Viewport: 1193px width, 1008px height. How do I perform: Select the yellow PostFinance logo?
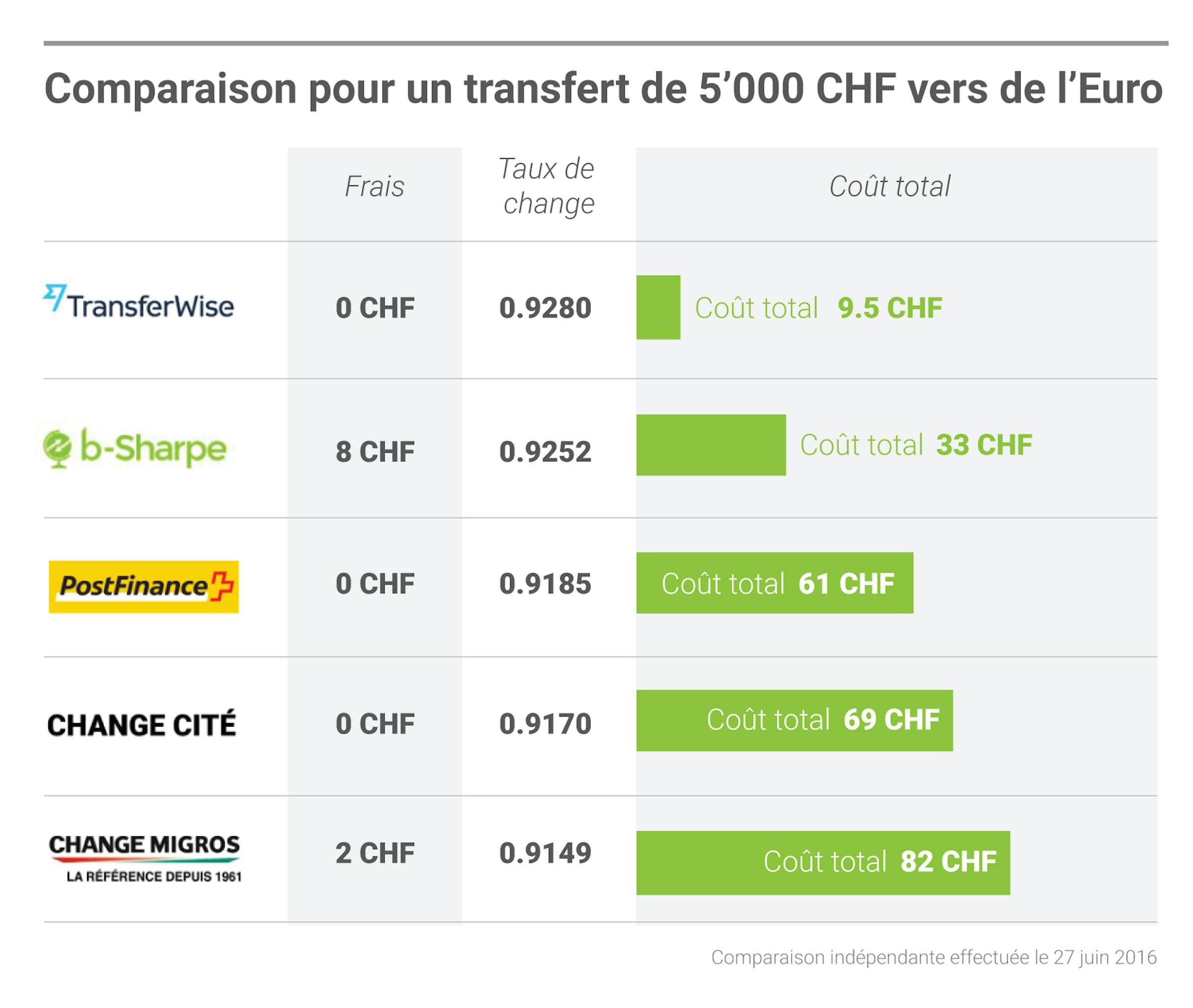[144, 587]
